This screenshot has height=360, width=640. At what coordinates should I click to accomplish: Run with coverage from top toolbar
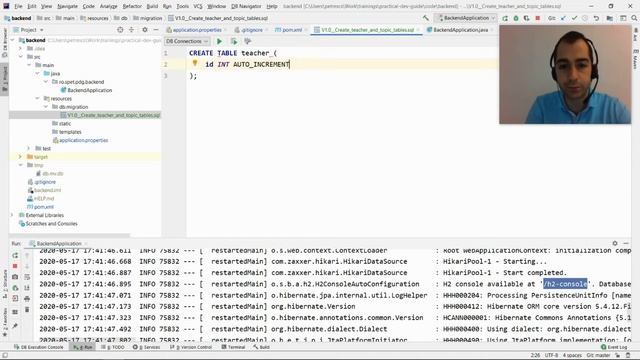click(527, 18)
